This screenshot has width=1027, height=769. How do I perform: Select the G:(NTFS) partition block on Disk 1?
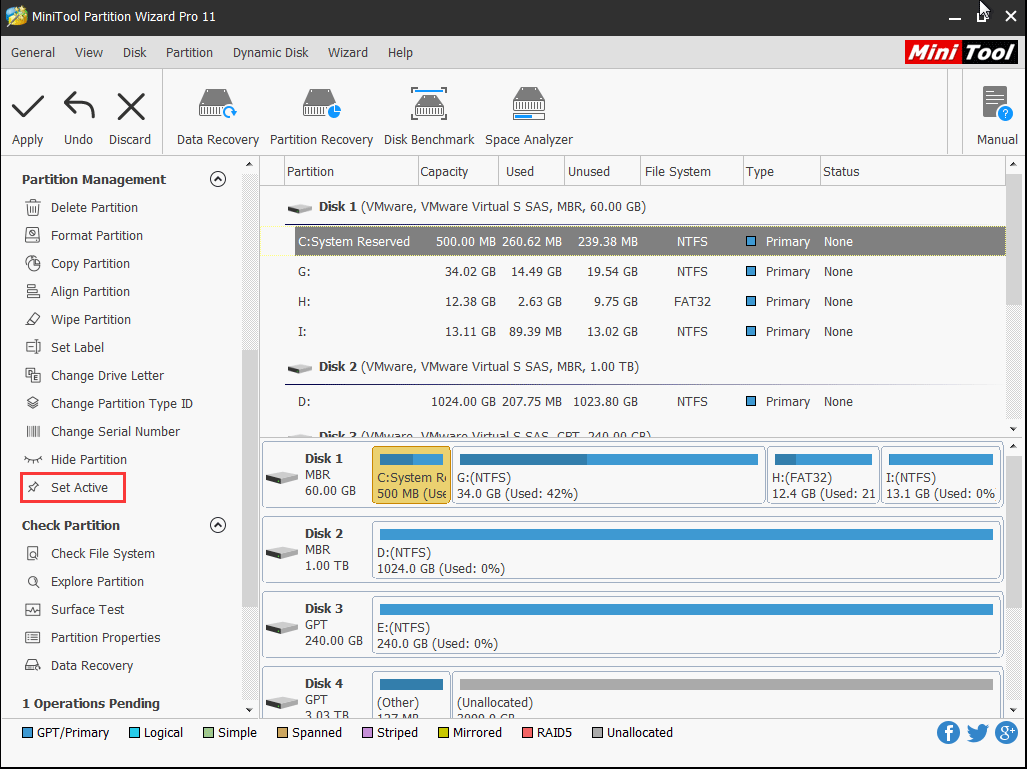click(x=608, y=476)
